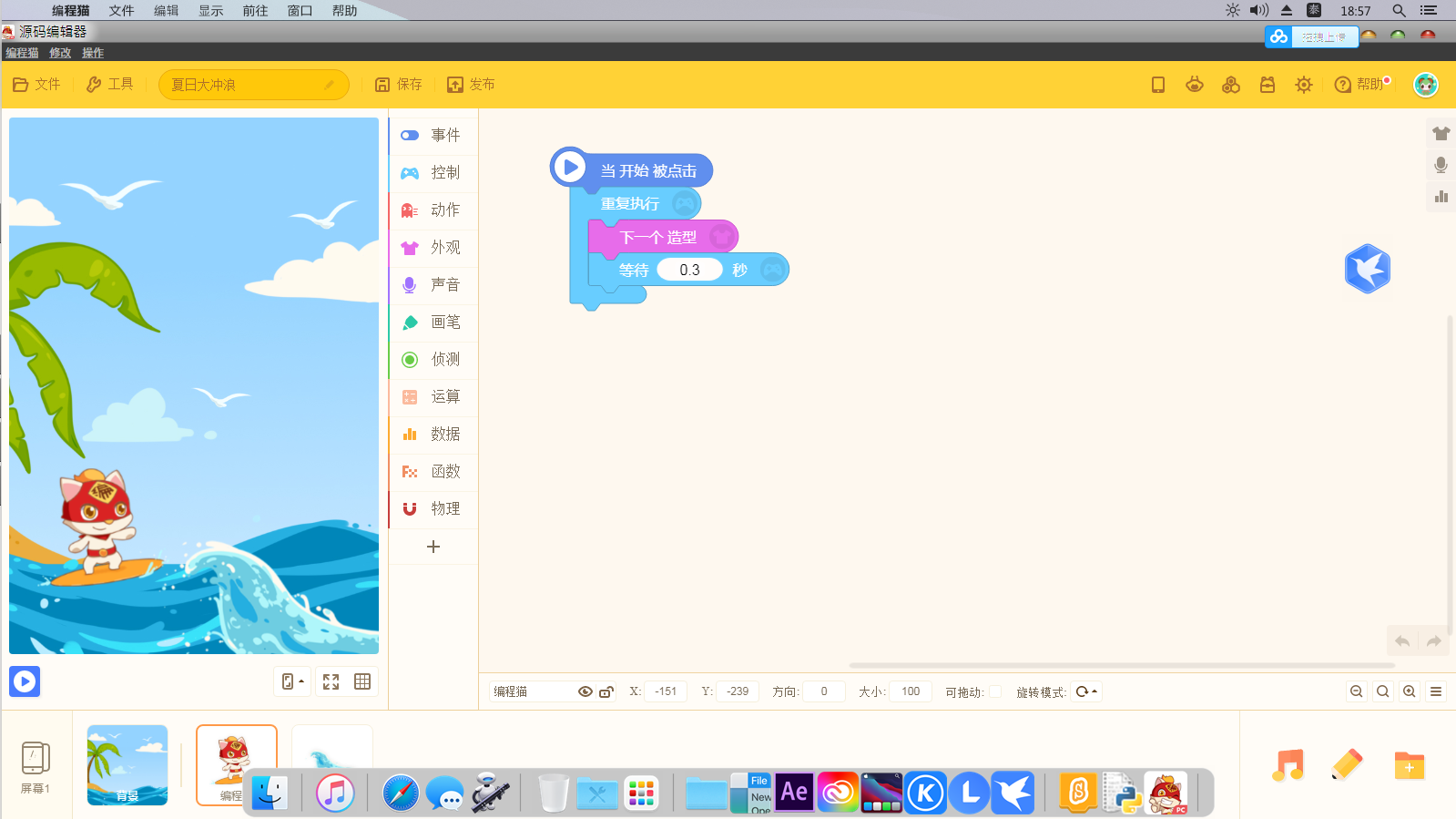Open the 动作 (Motion) block category
This screenshot has width=1456, height=819.
(x=433, y=210)
